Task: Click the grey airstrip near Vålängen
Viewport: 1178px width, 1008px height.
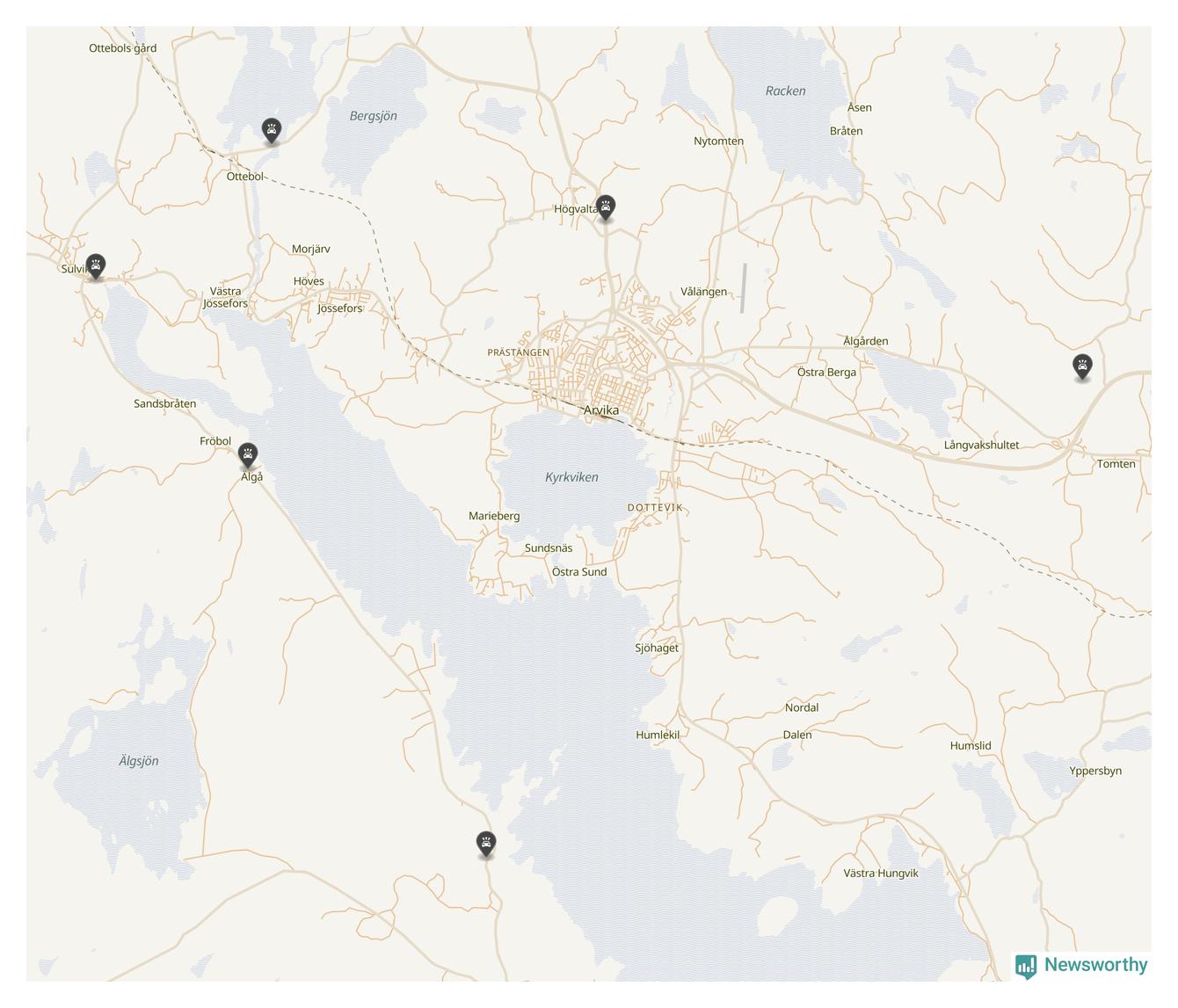Action: coord(743,287)
